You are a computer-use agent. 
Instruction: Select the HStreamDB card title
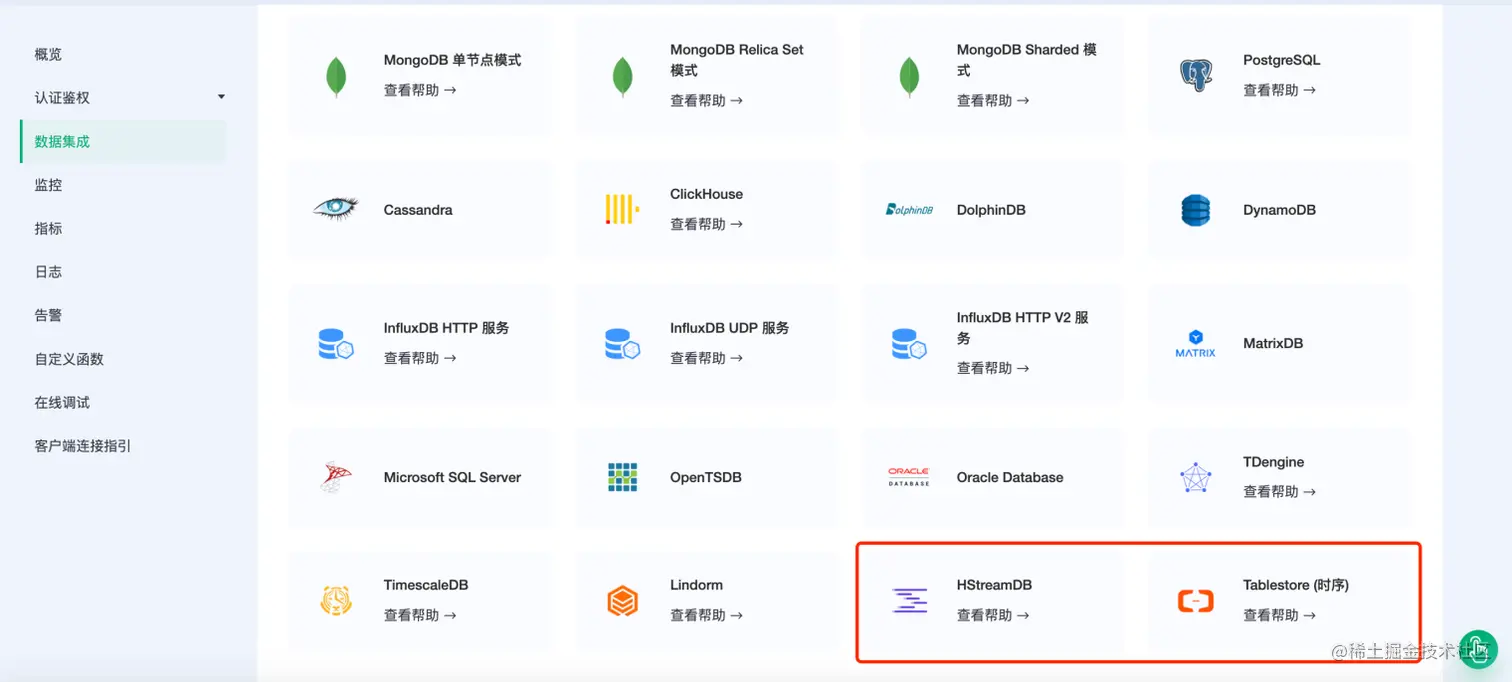click(994, 585)
